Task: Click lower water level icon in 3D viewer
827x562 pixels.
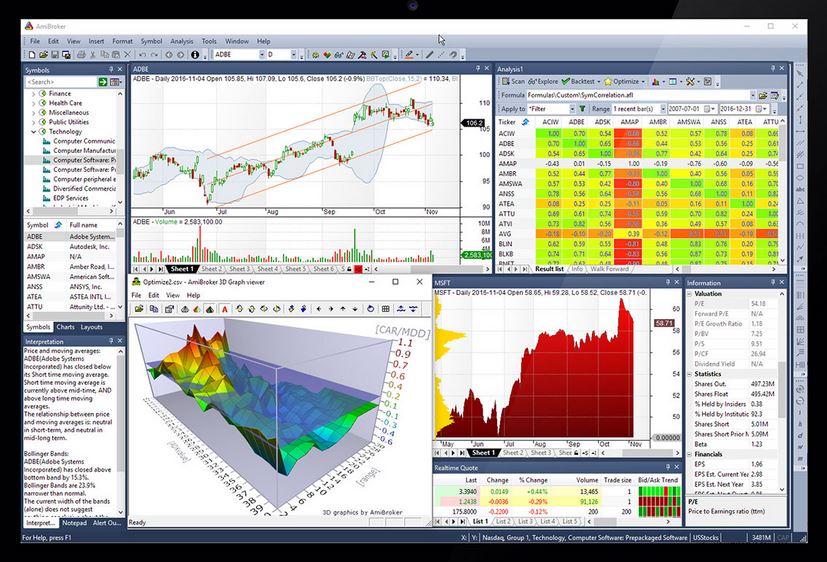Action: [x=413, y=309]
